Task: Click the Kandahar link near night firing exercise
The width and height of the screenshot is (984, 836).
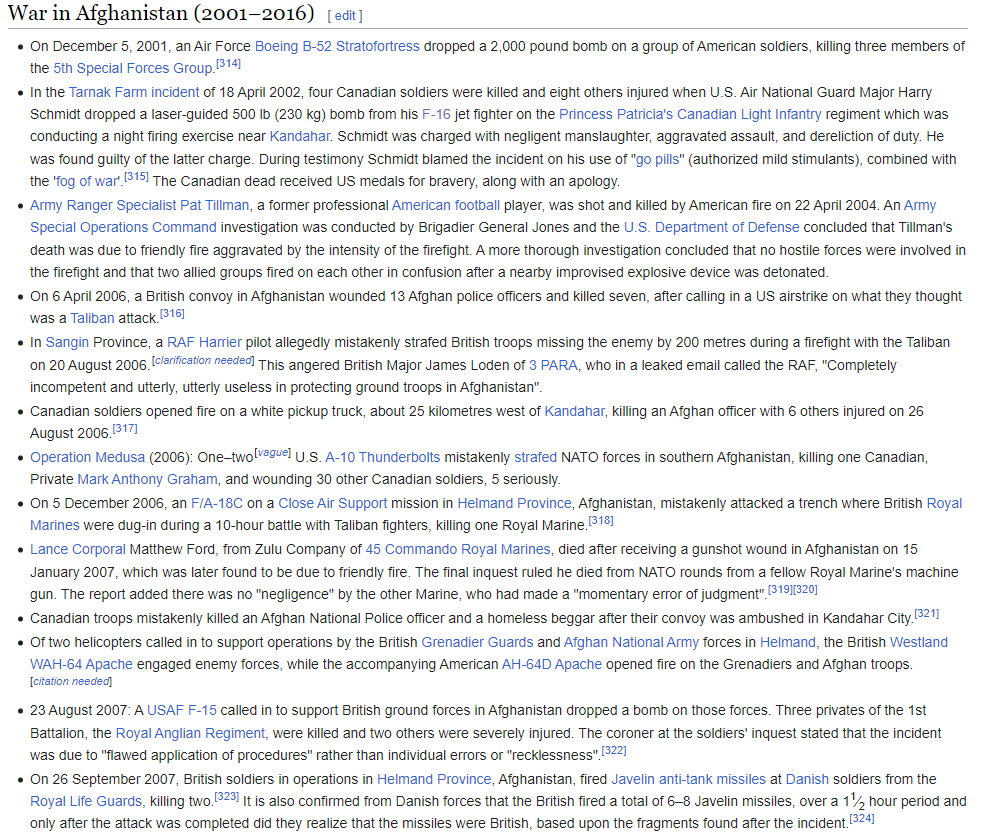Action: coord(299,136)
